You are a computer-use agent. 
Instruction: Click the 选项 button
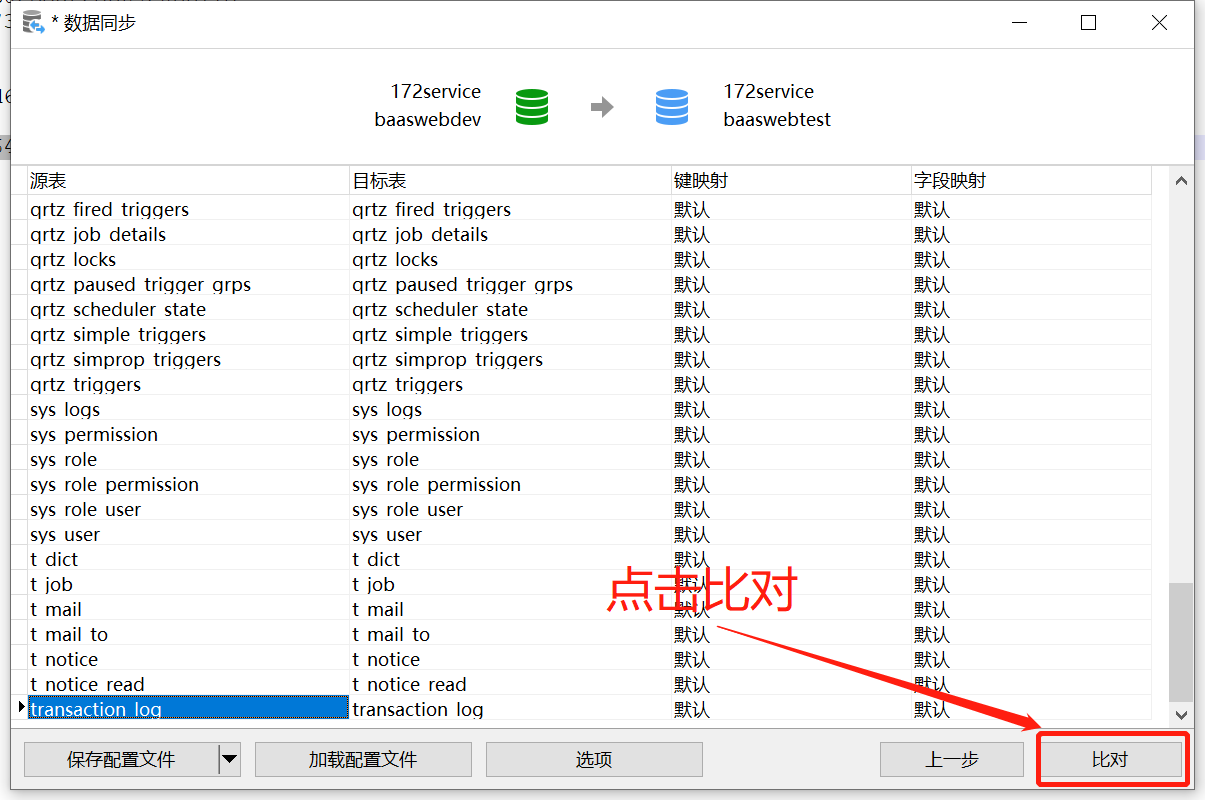(x=594, y=759)
